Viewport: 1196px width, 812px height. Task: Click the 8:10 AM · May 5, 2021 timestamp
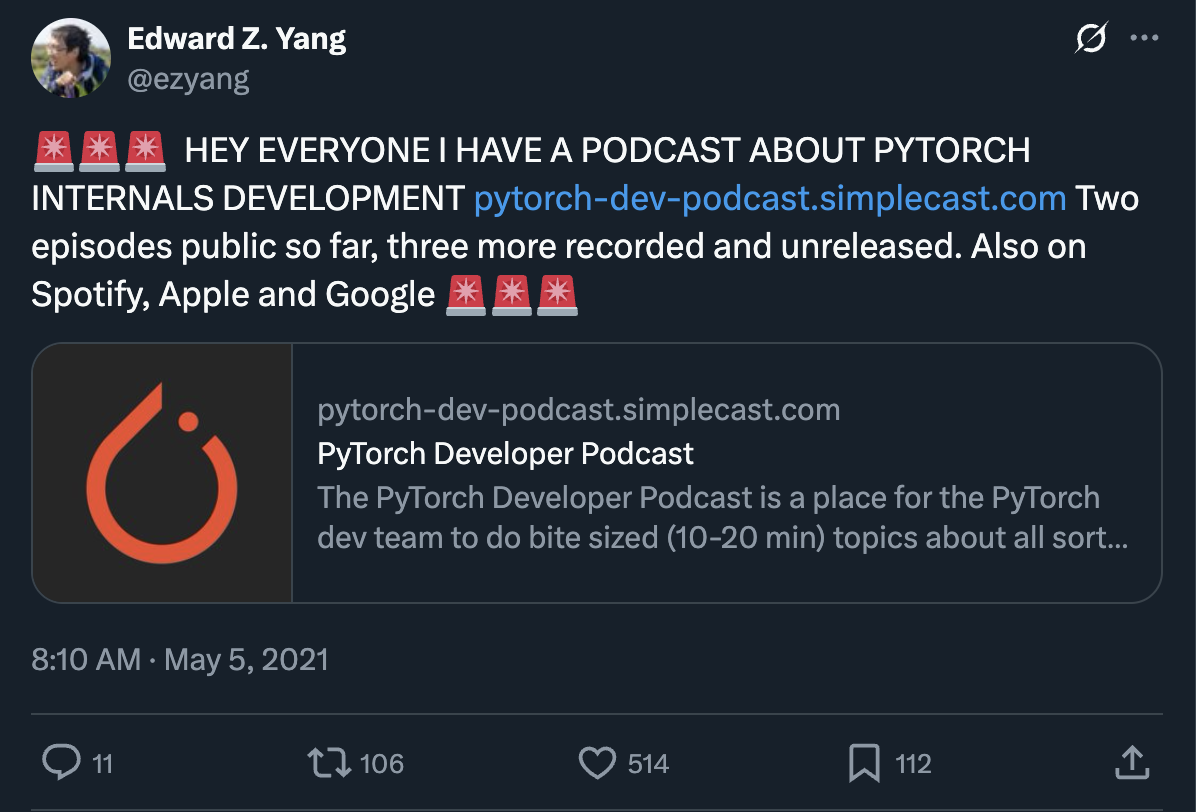[180, 660]
